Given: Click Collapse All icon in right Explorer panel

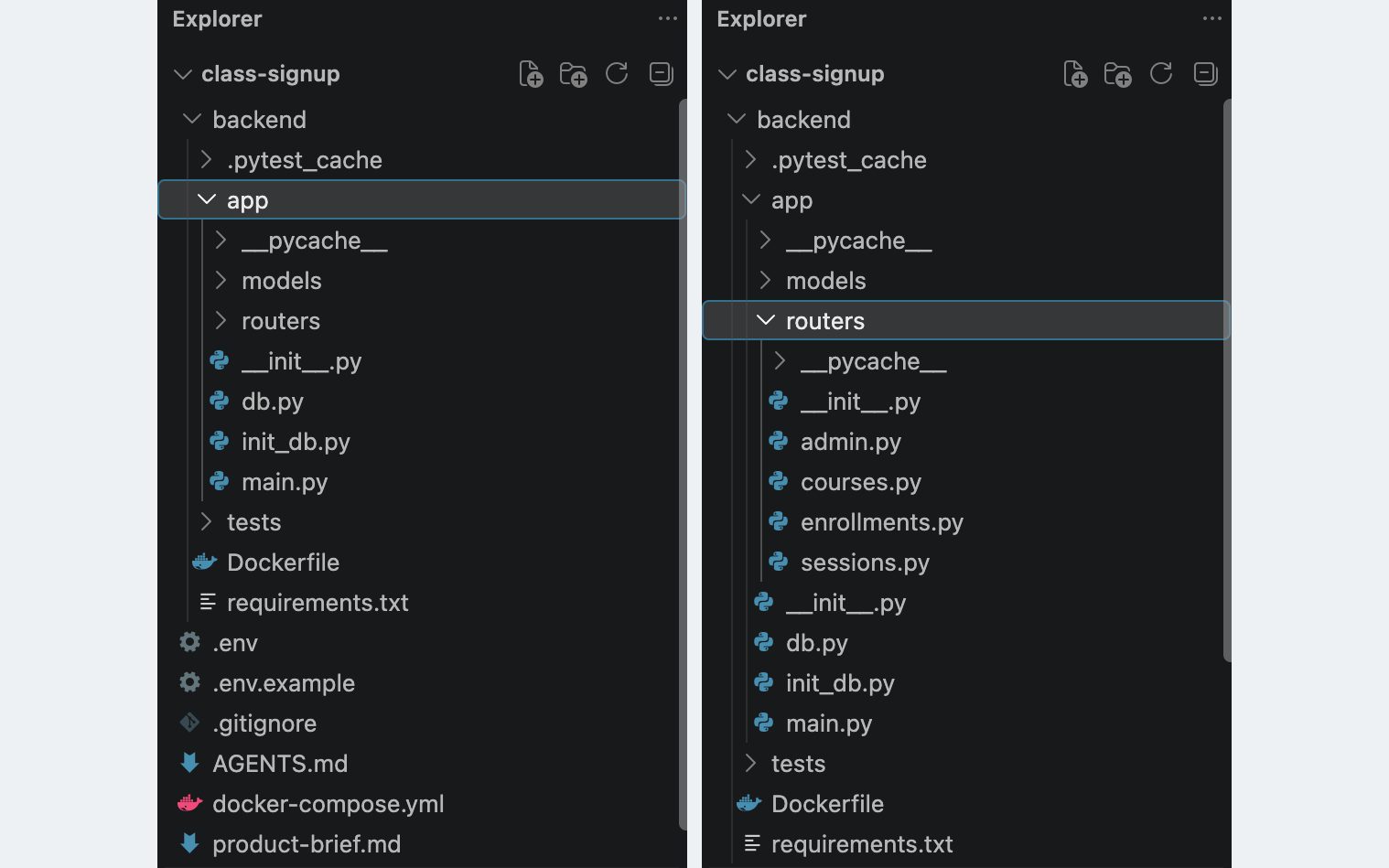Looking at the screenshot, I should (x=1205, y=73).
